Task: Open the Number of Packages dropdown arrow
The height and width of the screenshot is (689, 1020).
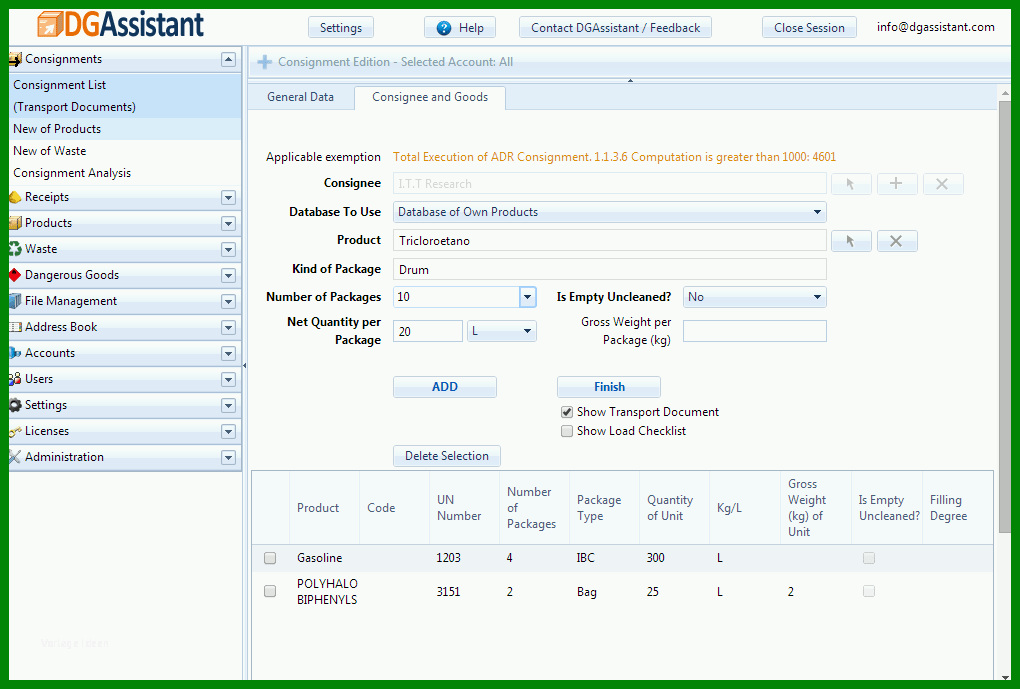Action: pyautogui.click(x=528, y=297)
